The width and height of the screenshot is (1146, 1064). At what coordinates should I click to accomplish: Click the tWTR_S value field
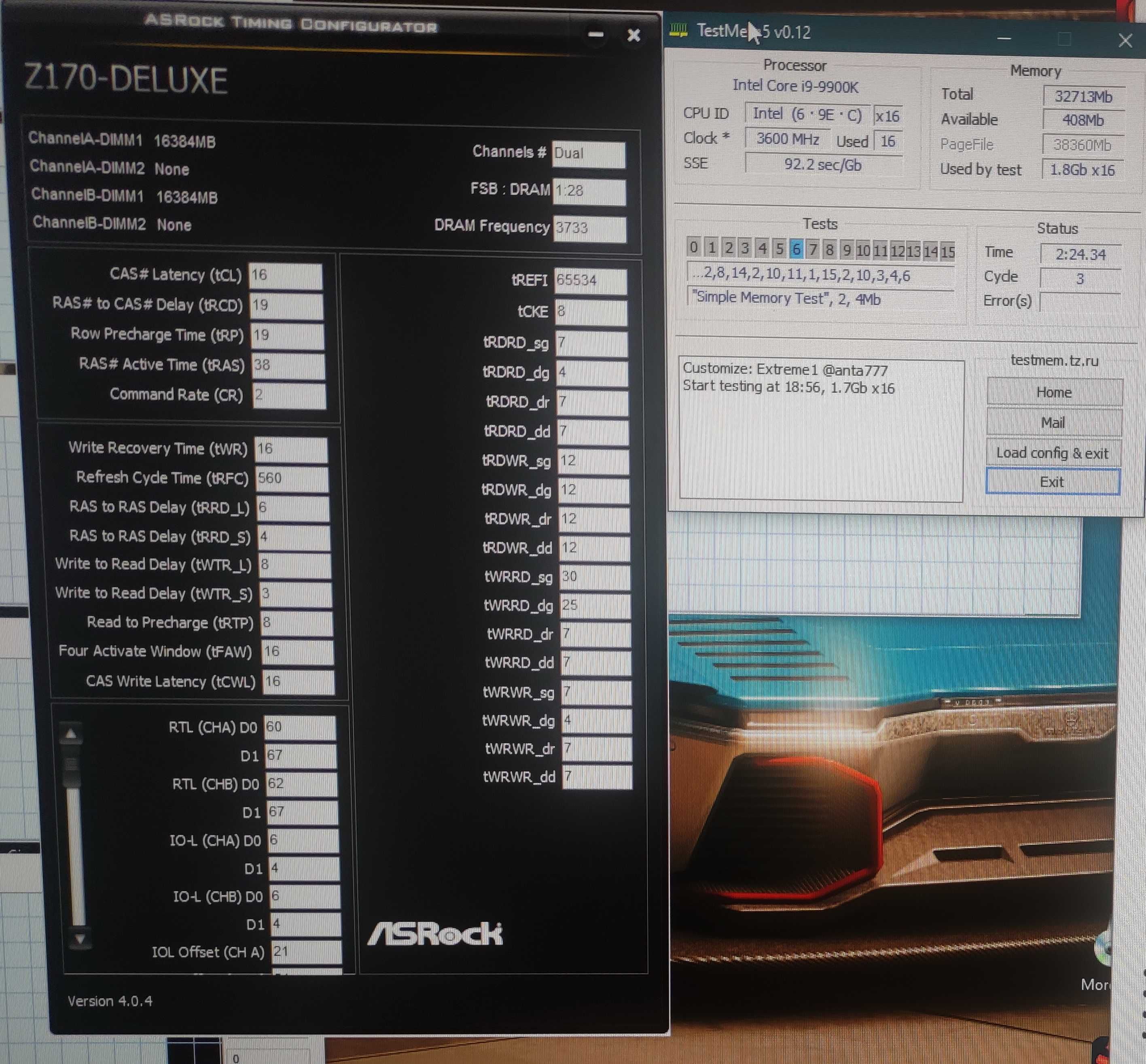[x=296, y=595]
